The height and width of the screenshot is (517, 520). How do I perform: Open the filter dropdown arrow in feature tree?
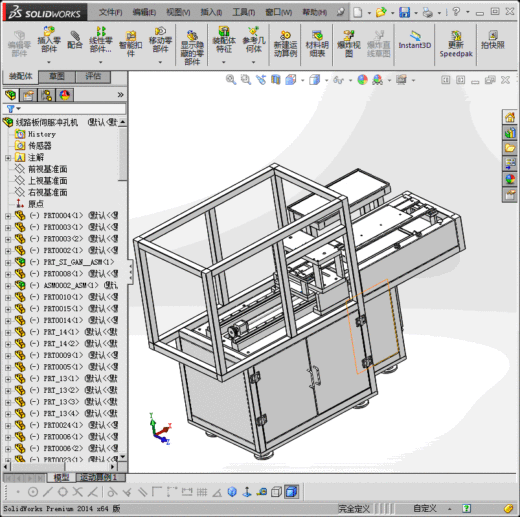(19, 109)
